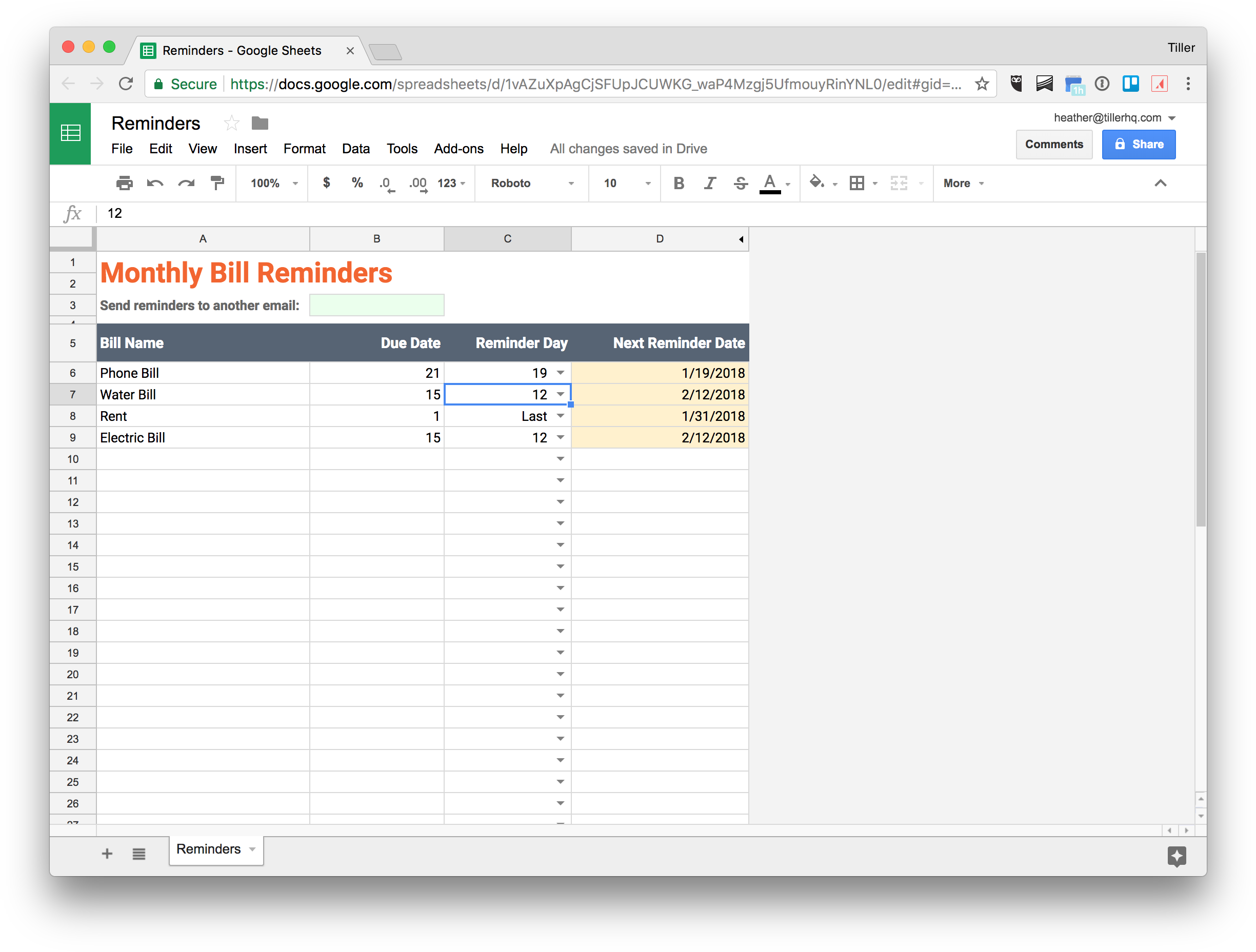Image resolution: width=1256 pixels, height=952 pixels.
Task: Select the Phone Bill cell
Action: pyautogui.click(x=203, y=373)
